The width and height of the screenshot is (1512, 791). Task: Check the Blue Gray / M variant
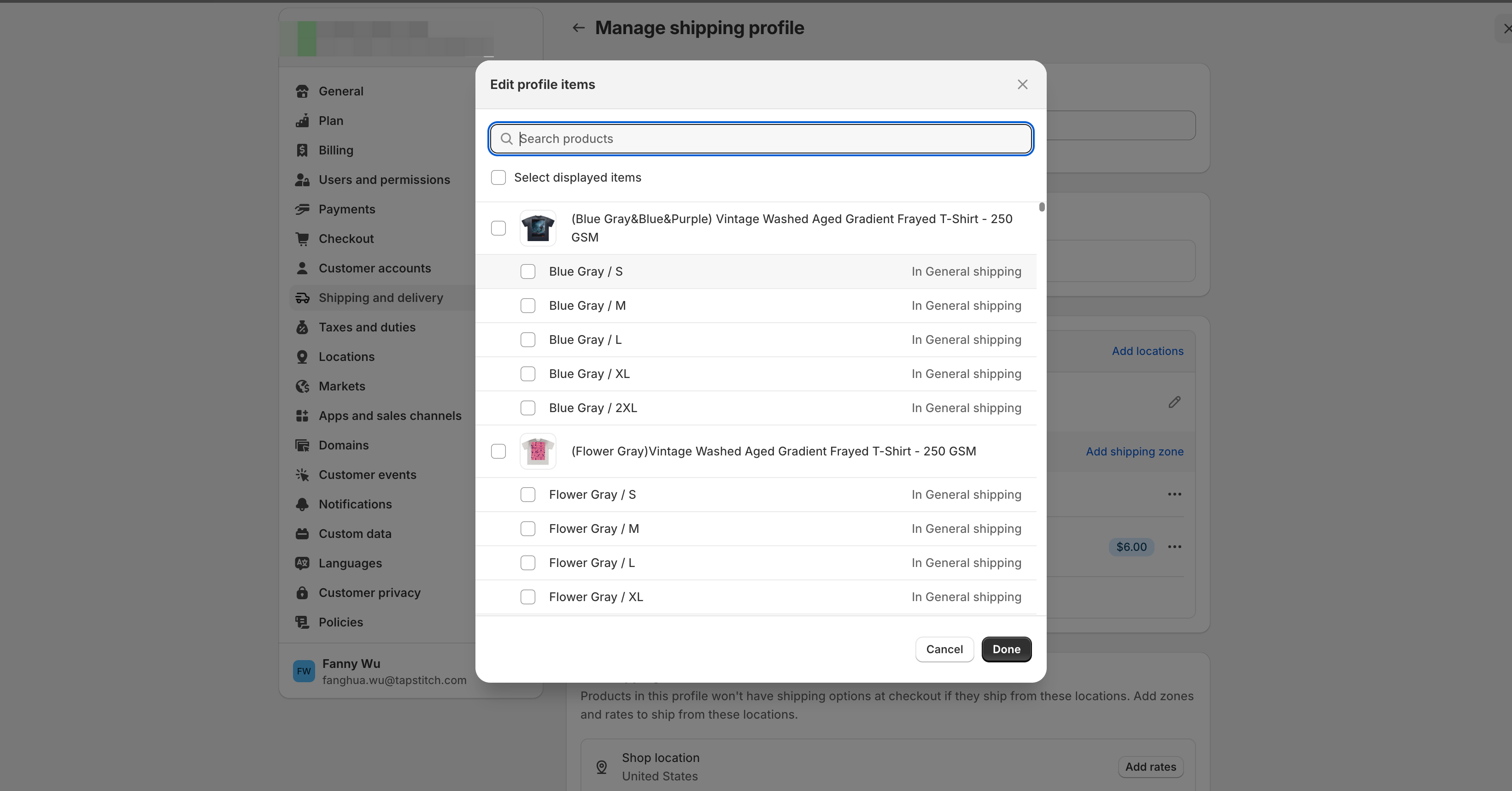click(527, 305)
